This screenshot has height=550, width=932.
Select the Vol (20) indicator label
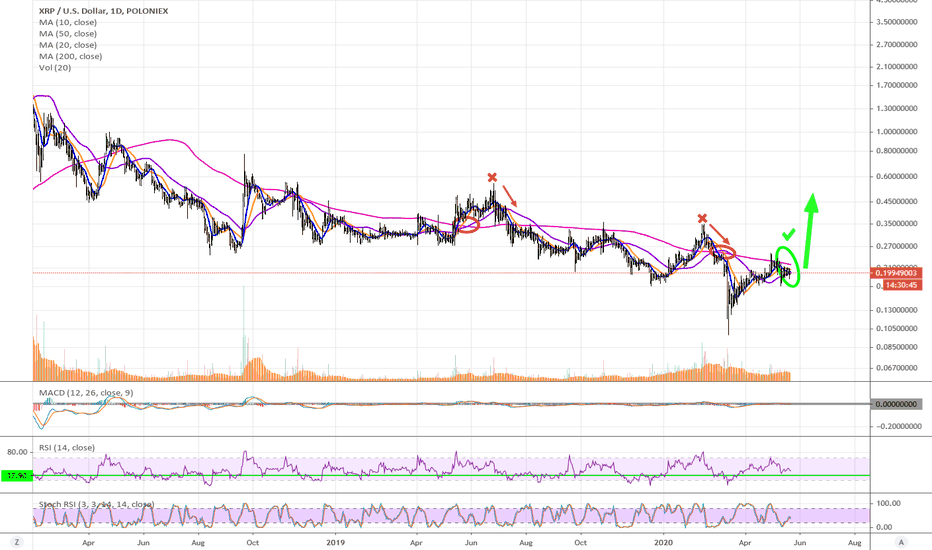click(55, 67)
